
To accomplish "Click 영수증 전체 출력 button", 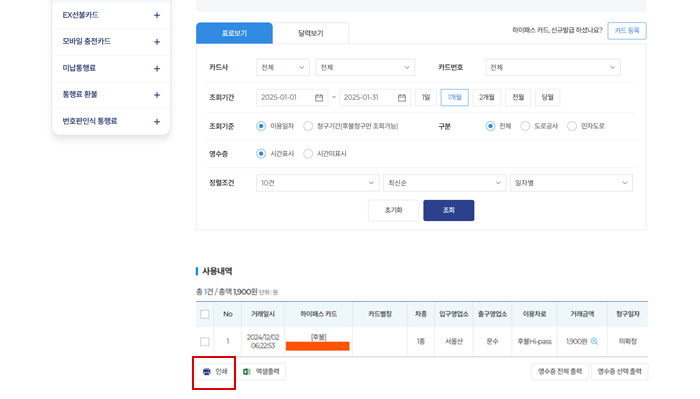I will [560, 372].
